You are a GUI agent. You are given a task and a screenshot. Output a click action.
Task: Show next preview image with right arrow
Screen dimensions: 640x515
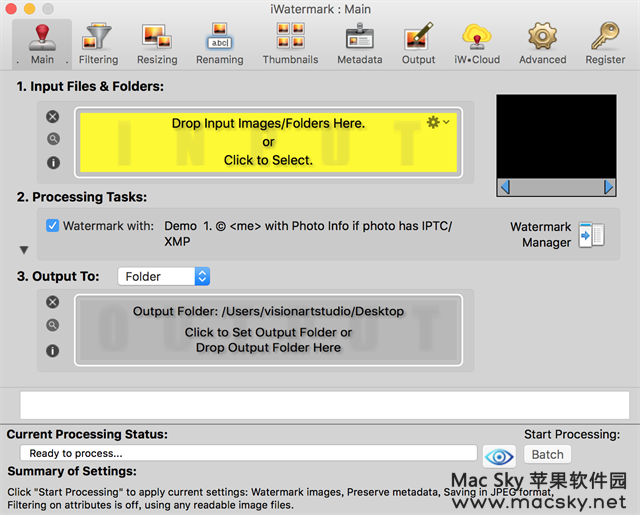click(x=609, y=187)
